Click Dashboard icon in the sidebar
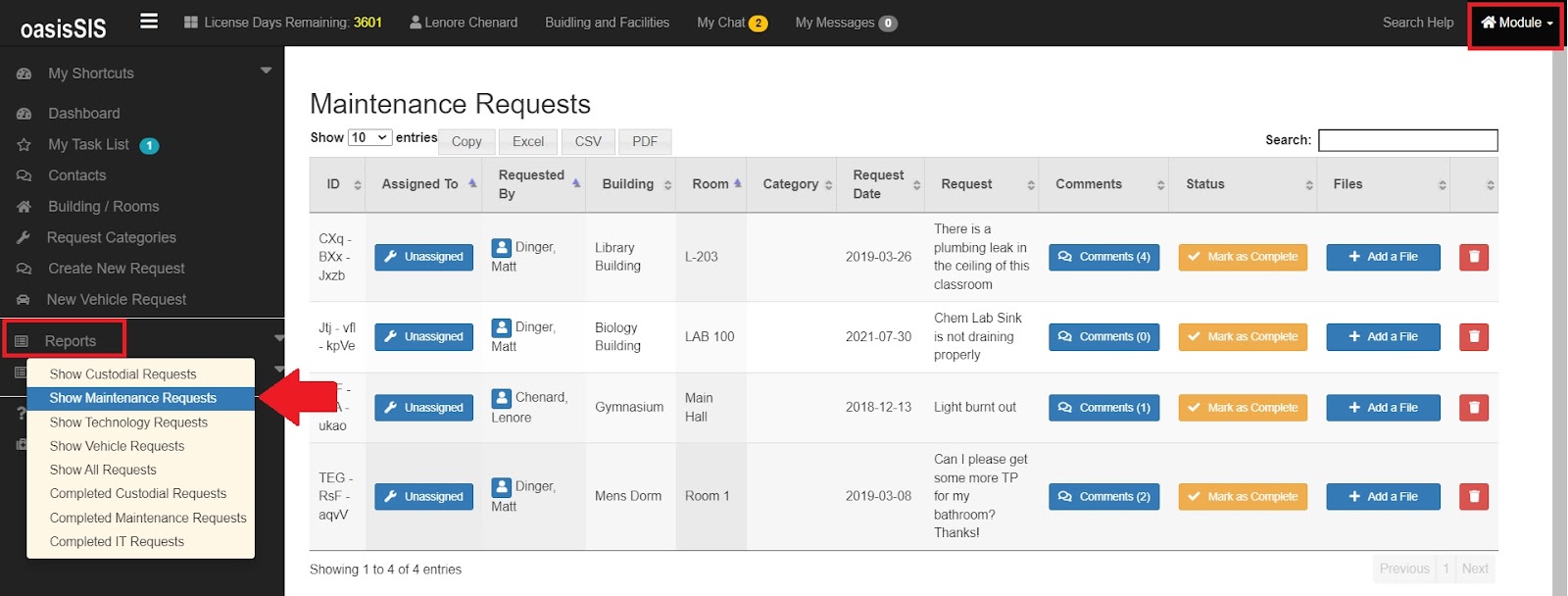 coord(24,114)
